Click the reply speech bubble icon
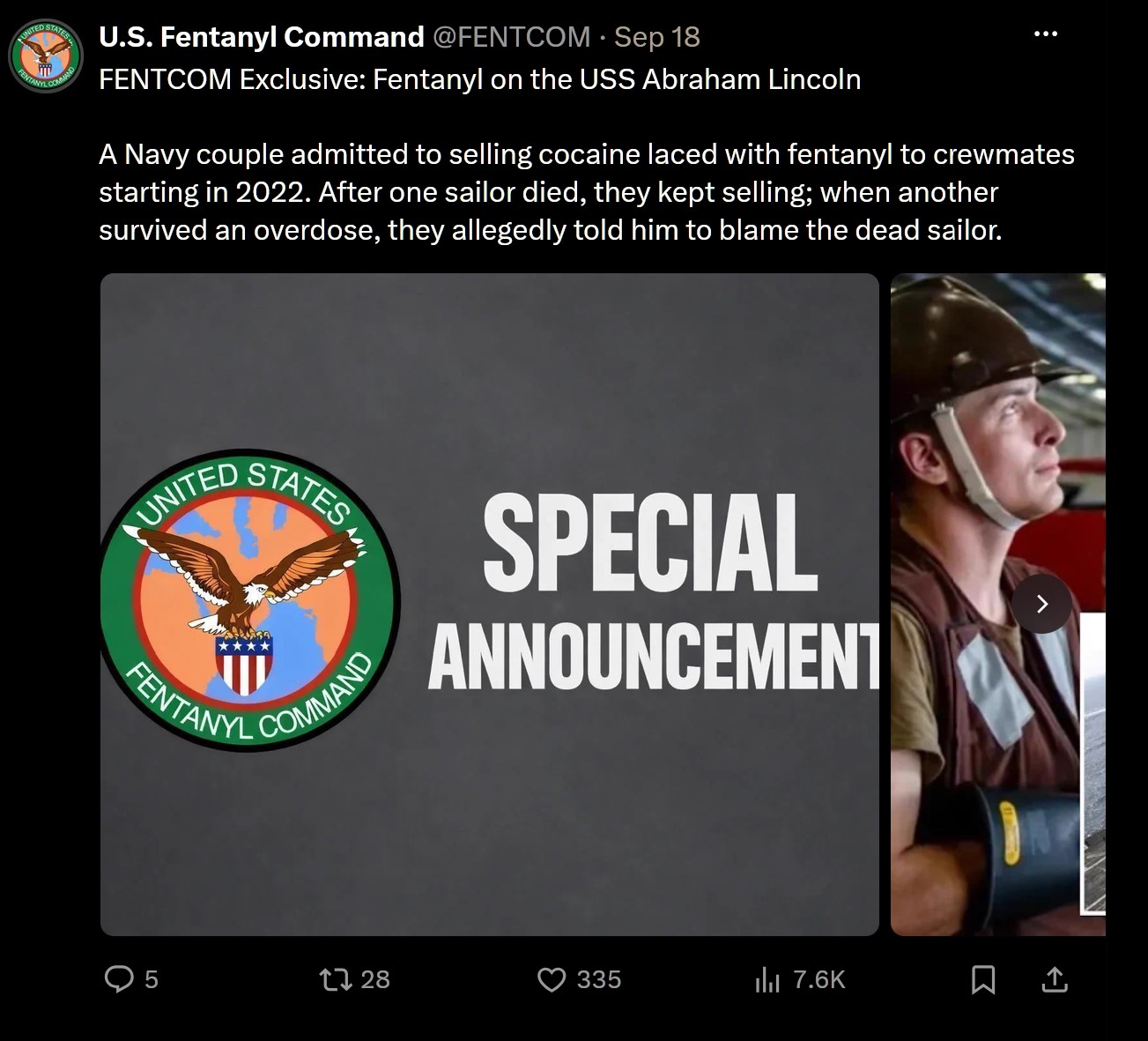 point(119,978)
